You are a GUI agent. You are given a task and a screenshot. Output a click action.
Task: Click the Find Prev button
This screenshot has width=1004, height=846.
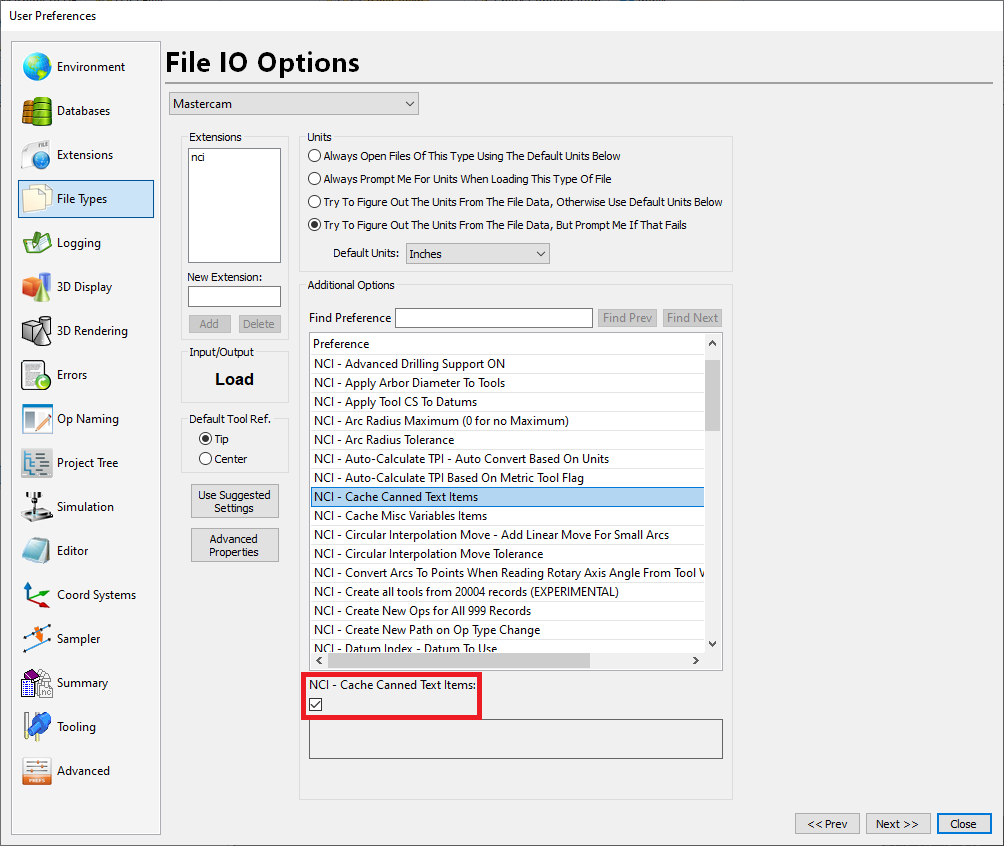627,318
